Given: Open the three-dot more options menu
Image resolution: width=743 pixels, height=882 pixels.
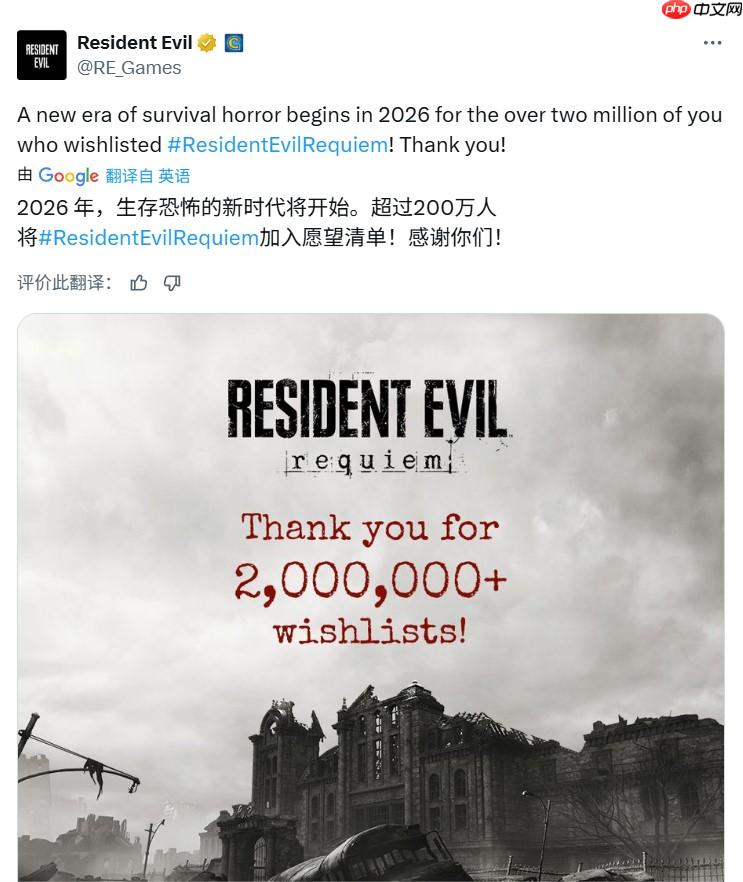Looking at the screenshot, I should tap(712, 43).
